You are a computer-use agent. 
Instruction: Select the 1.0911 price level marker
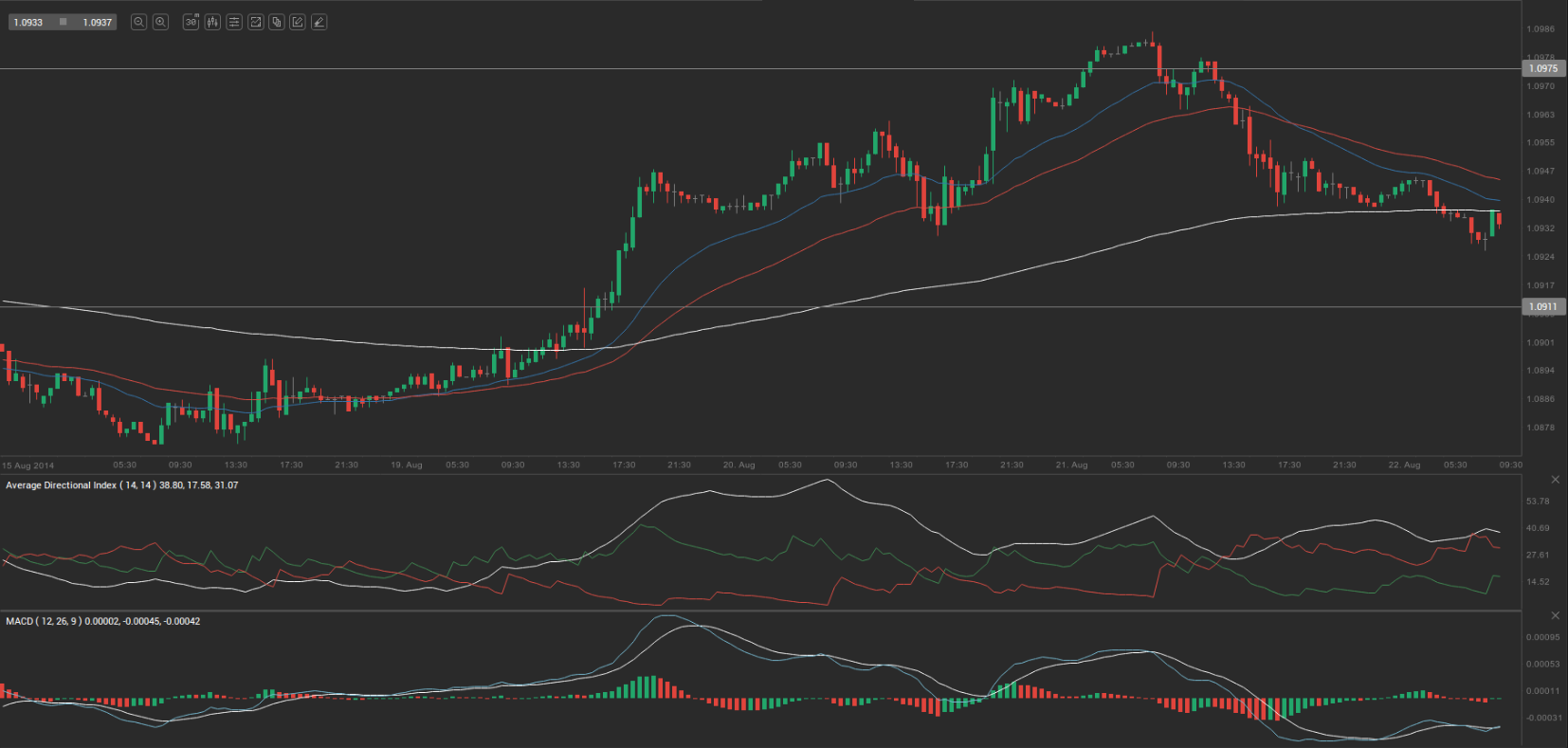(x=1543, y=306)
